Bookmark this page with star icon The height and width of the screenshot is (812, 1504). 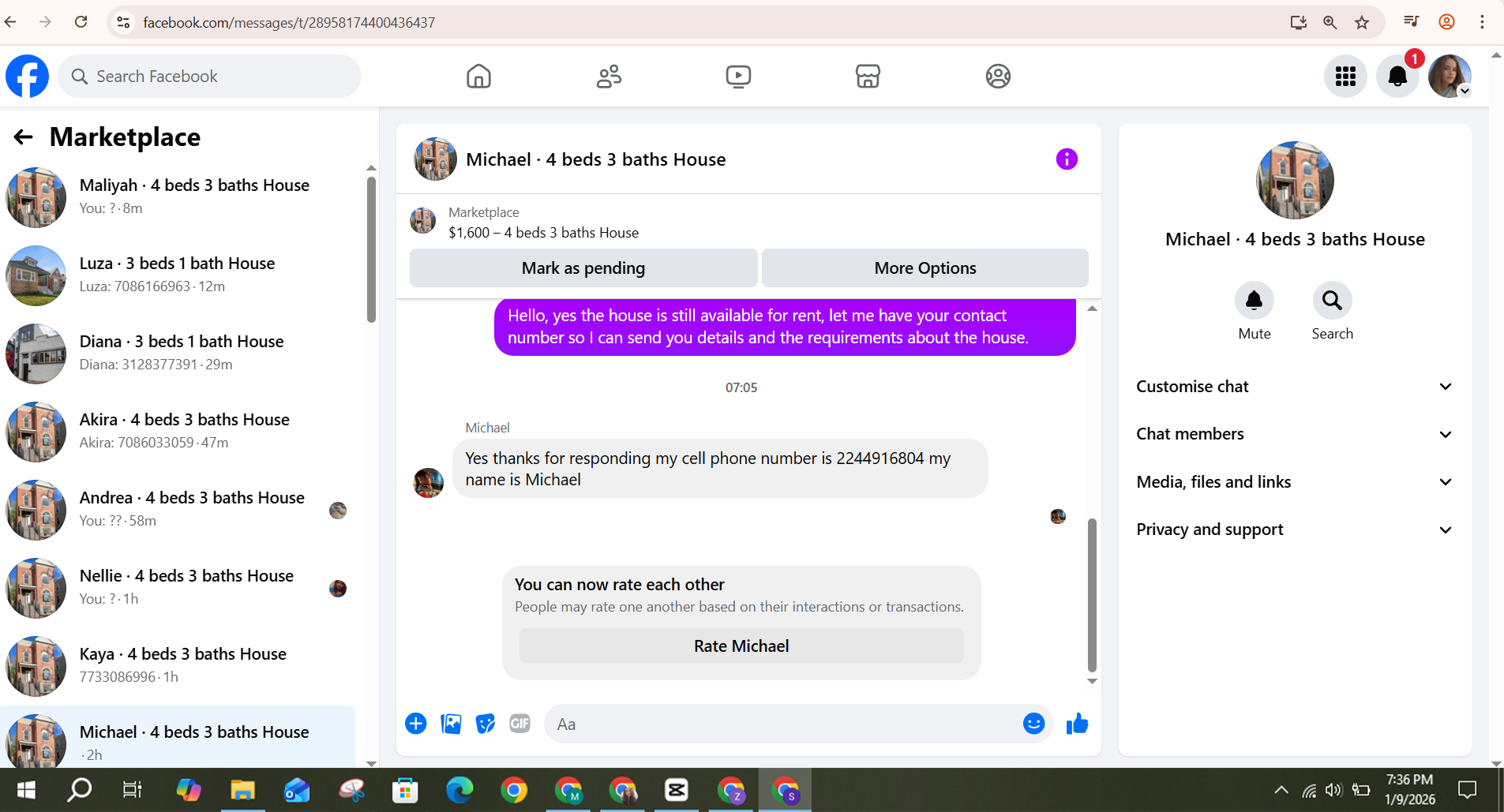click(x=1362, y=22)
